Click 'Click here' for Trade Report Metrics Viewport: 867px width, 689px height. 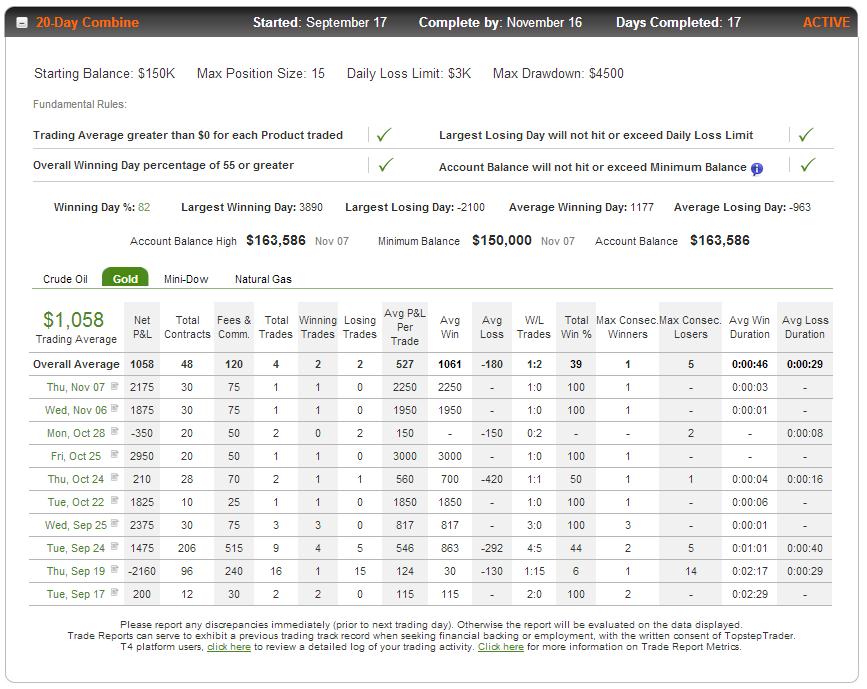500,647
